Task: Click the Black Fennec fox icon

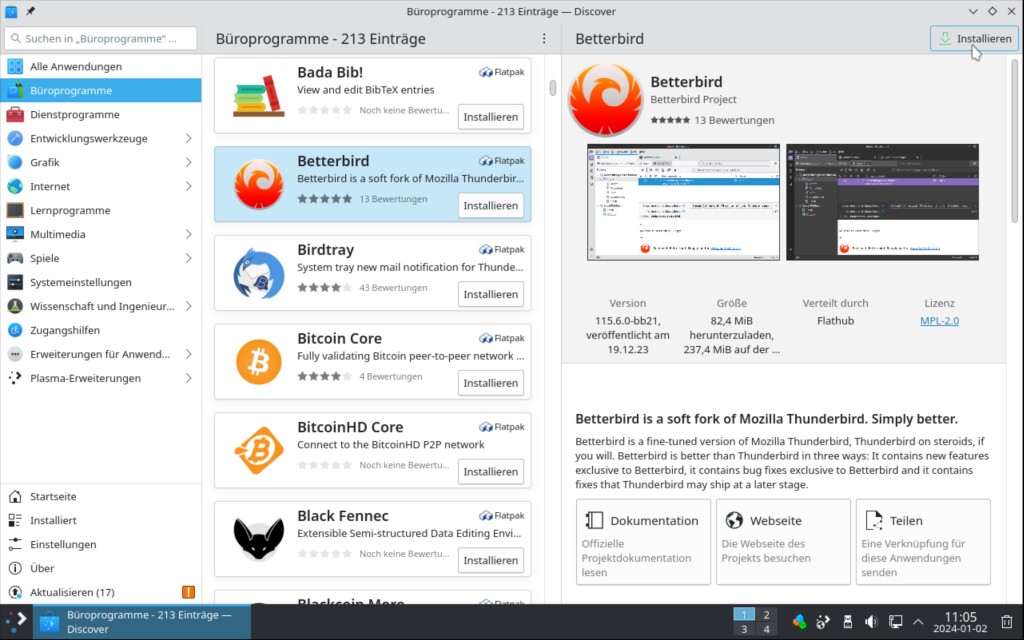Action: [x=259, y=539]
